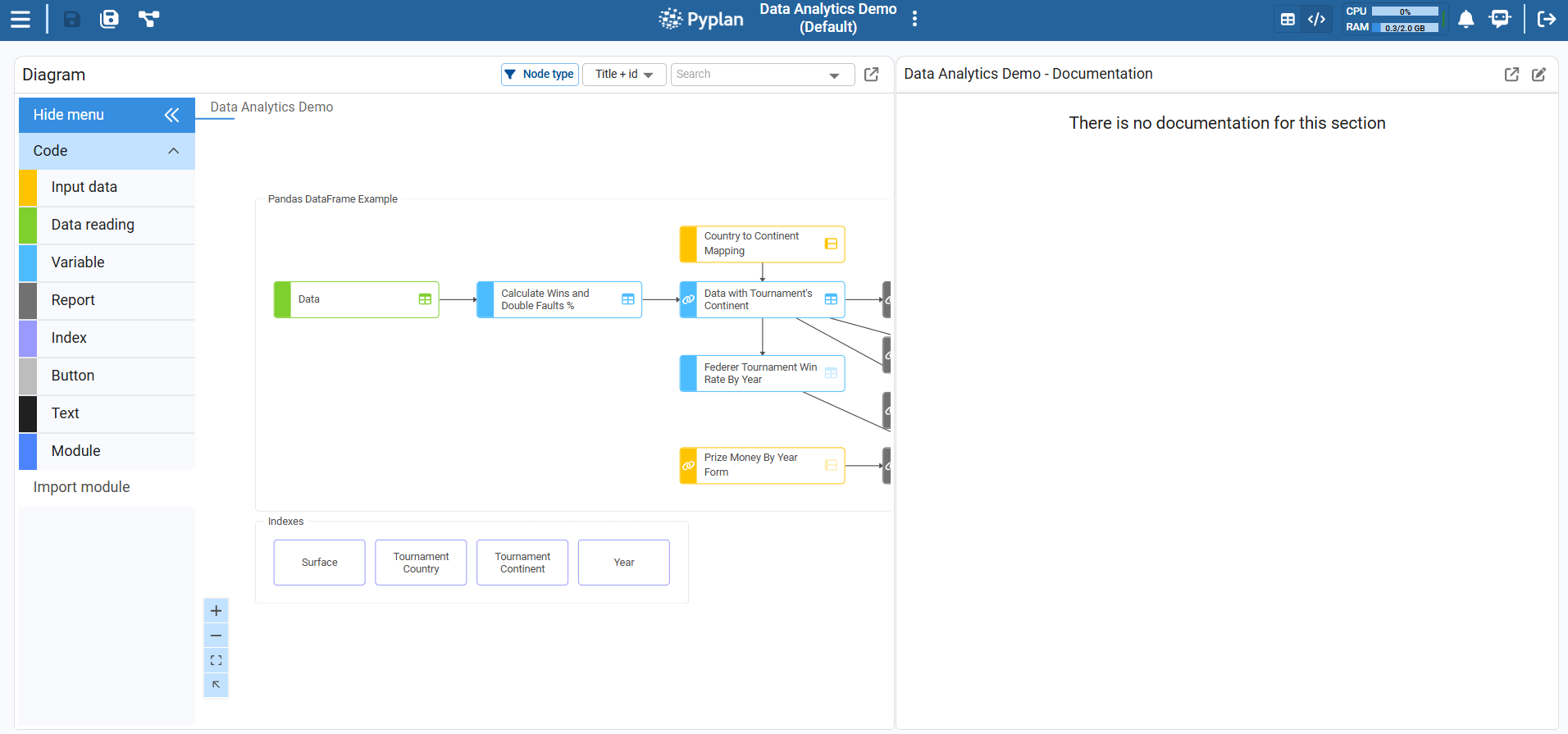The width and height of the screenshot is (1568, 734).
Task: Click Import module
Action: (81, 487)
